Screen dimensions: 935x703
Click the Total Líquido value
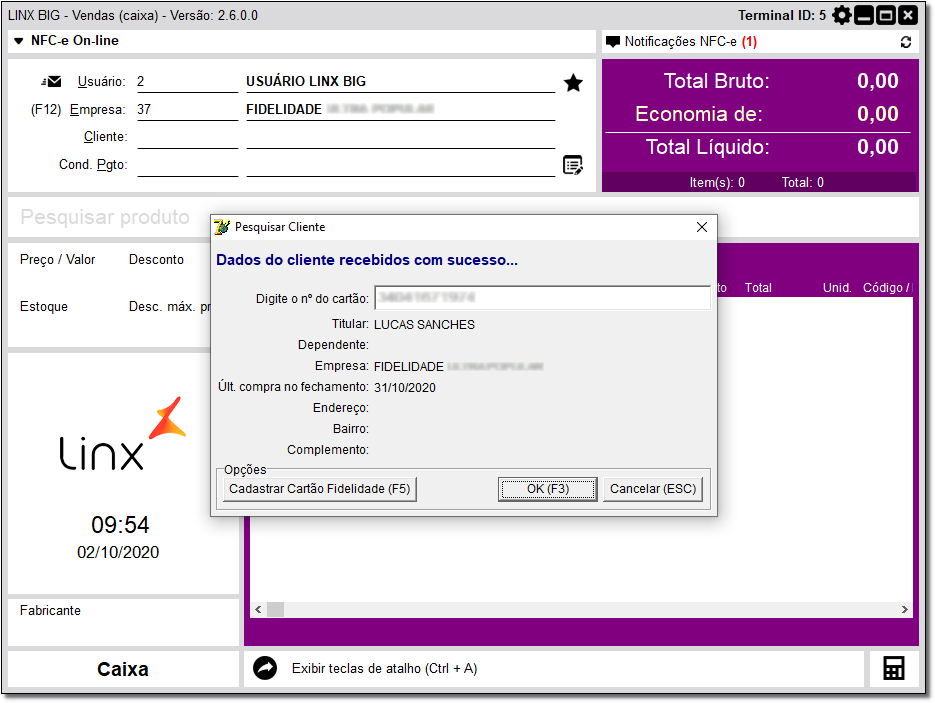877,147
